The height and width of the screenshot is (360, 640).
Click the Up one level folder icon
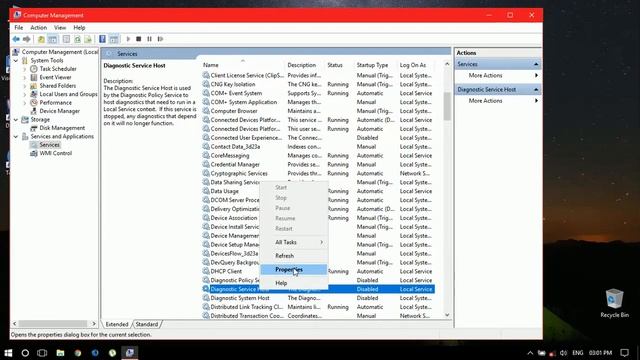coord(41,39)
